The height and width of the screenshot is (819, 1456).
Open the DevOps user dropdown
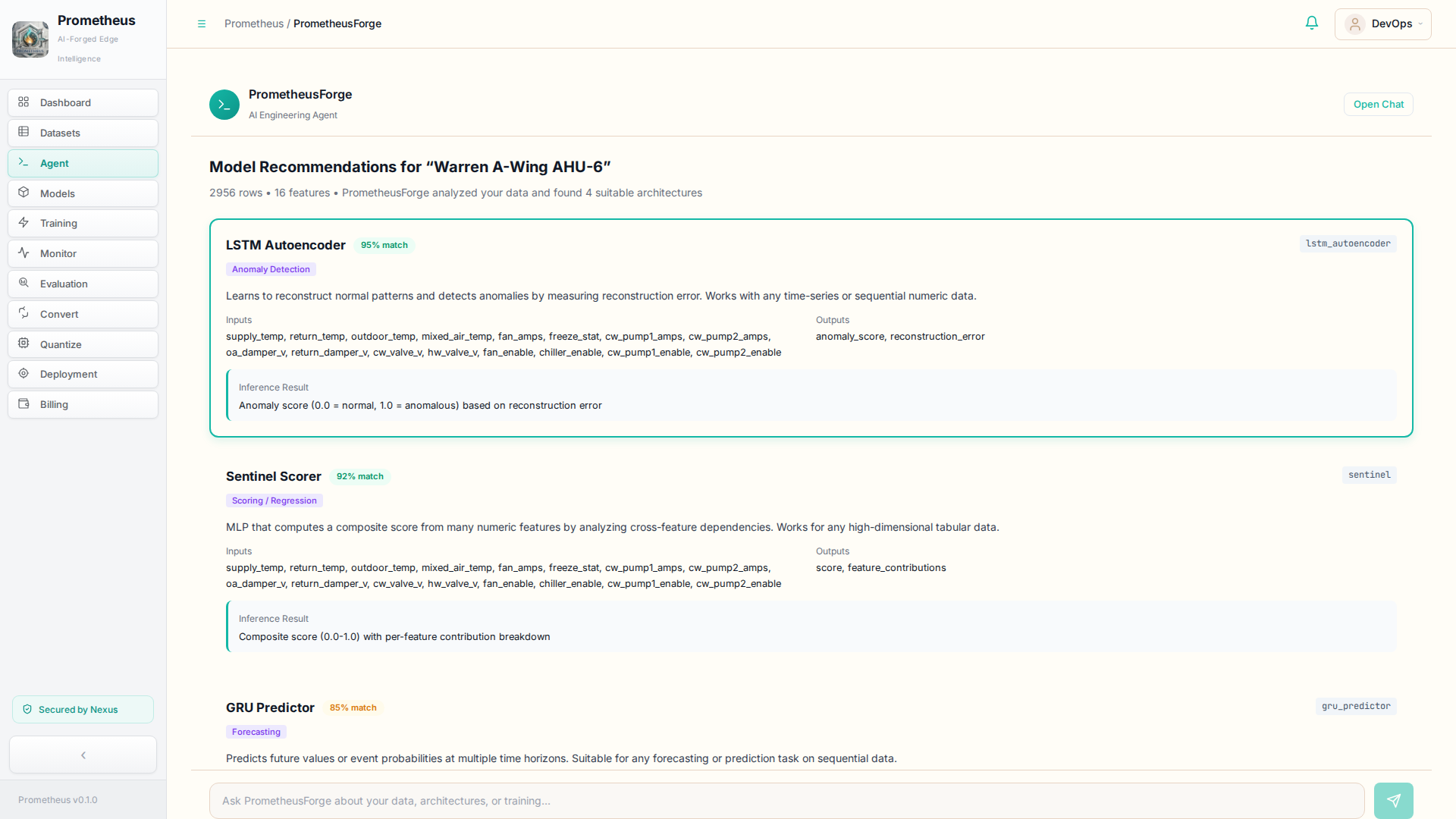click(x=1382, y=24)
